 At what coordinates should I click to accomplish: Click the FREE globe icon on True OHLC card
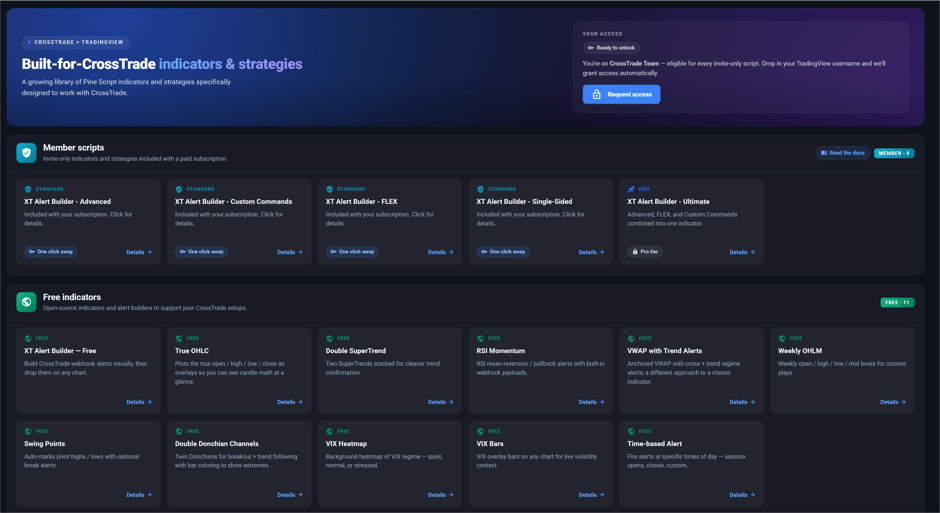coord(179,338)
